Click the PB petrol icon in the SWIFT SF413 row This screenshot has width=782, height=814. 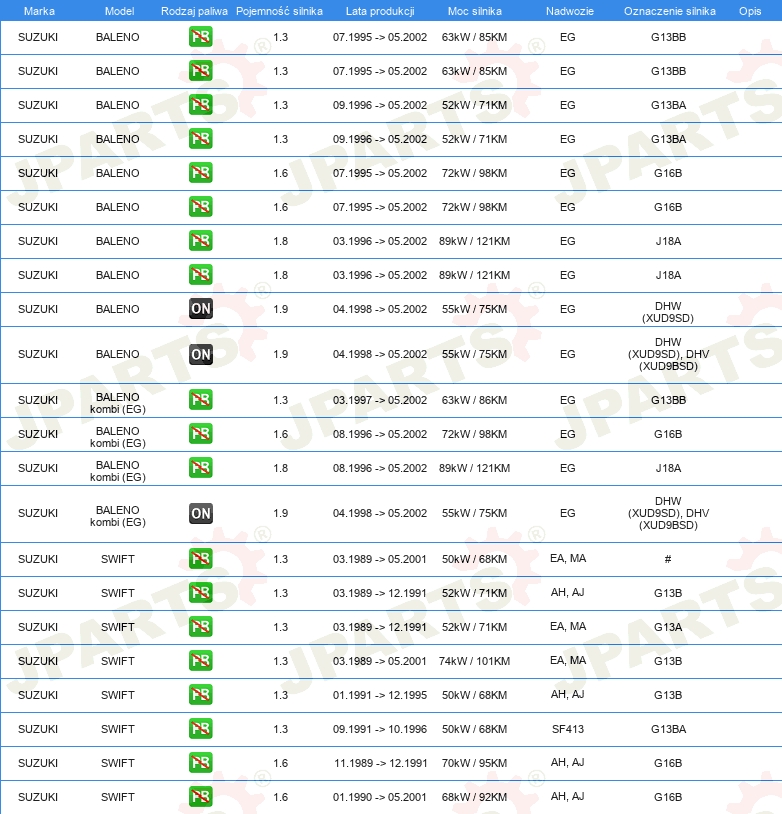(x=200, y=729)
